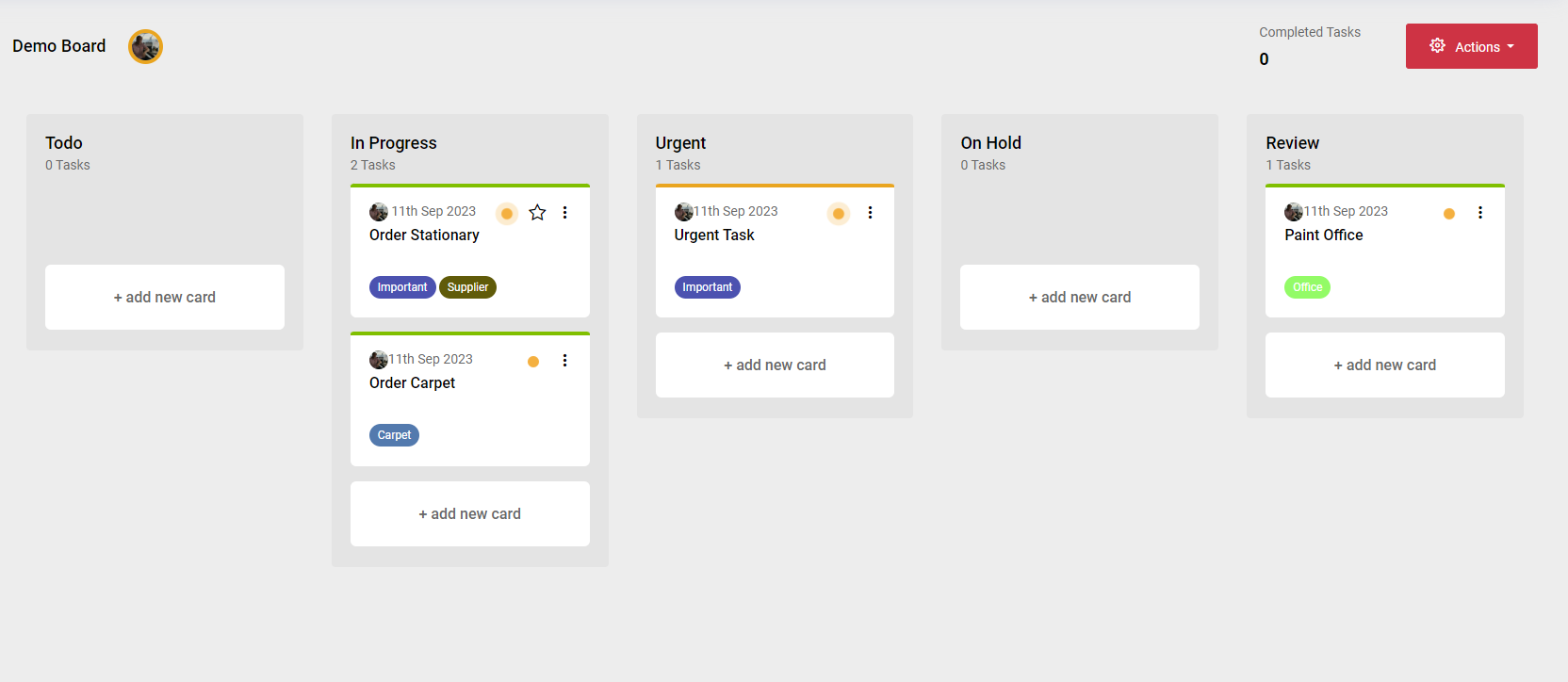Select the Carpet tag label
The width and height of the screenshot is (1568, 682).
tap(394, 435)
